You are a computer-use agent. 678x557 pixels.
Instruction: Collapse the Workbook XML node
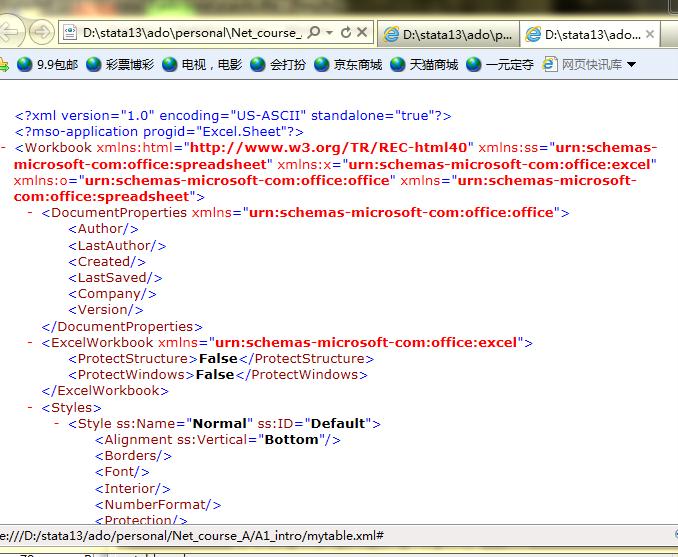(5, 148)
